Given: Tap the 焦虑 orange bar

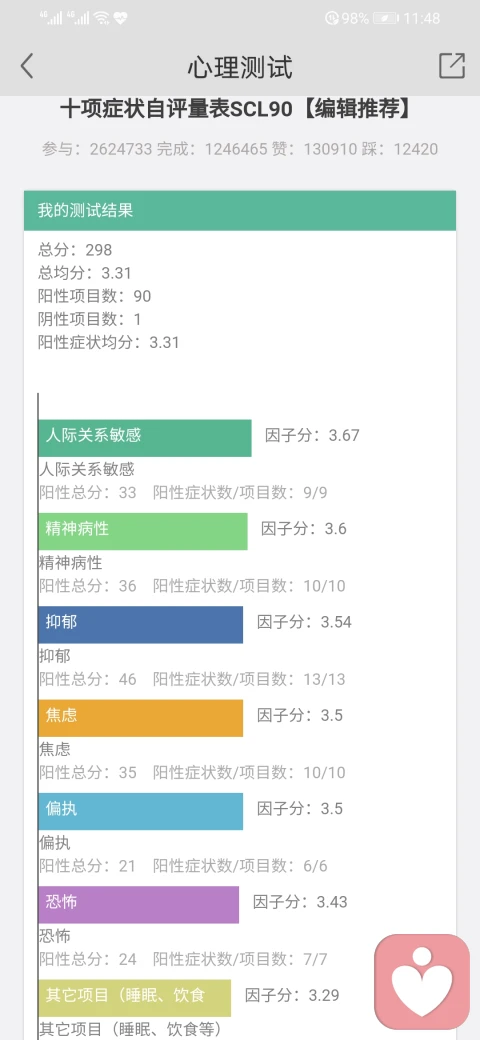Looking at the screenshot, I should tap(141, 718).
